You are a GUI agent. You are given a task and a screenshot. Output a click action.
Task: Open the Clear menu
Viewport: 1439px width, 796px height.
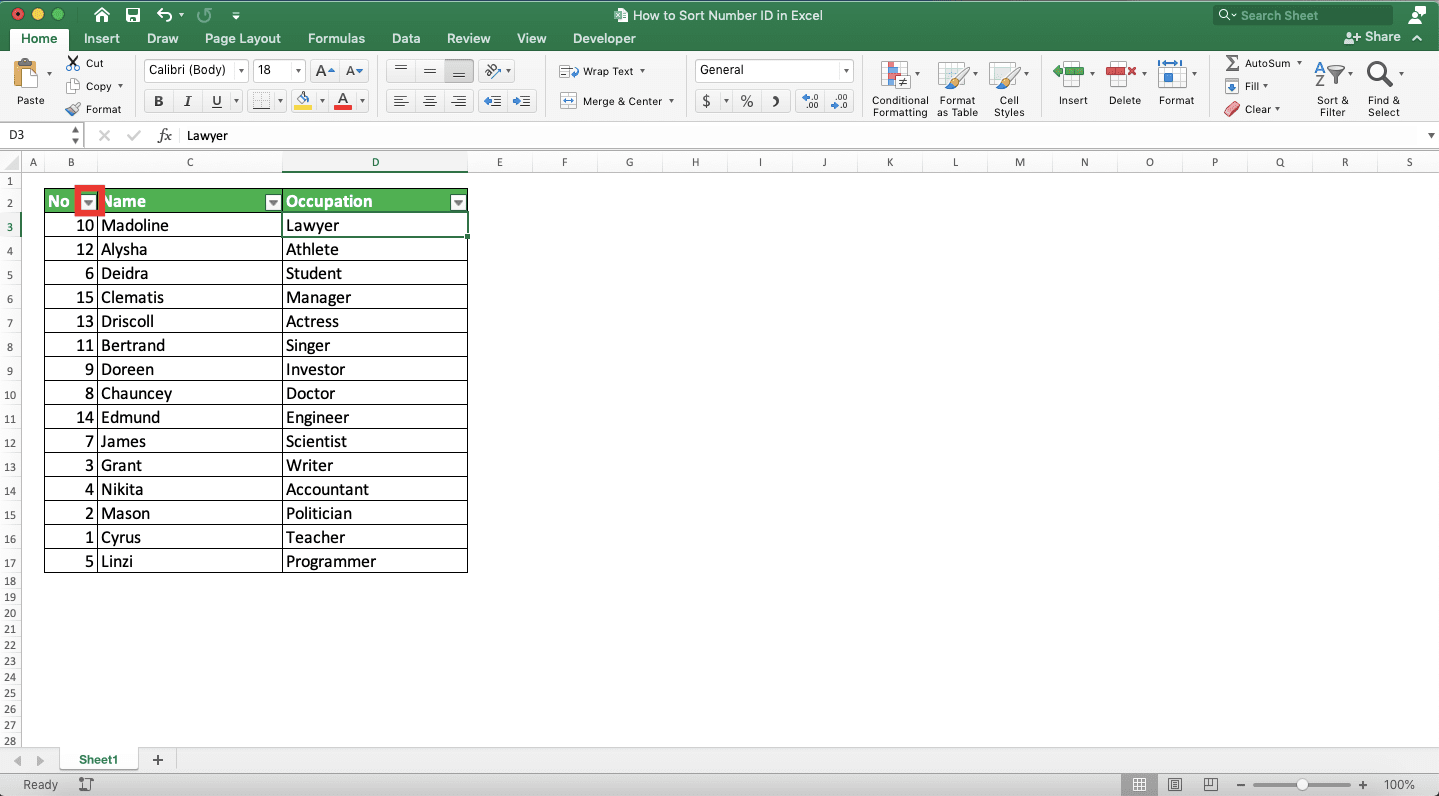point(1252,109)
